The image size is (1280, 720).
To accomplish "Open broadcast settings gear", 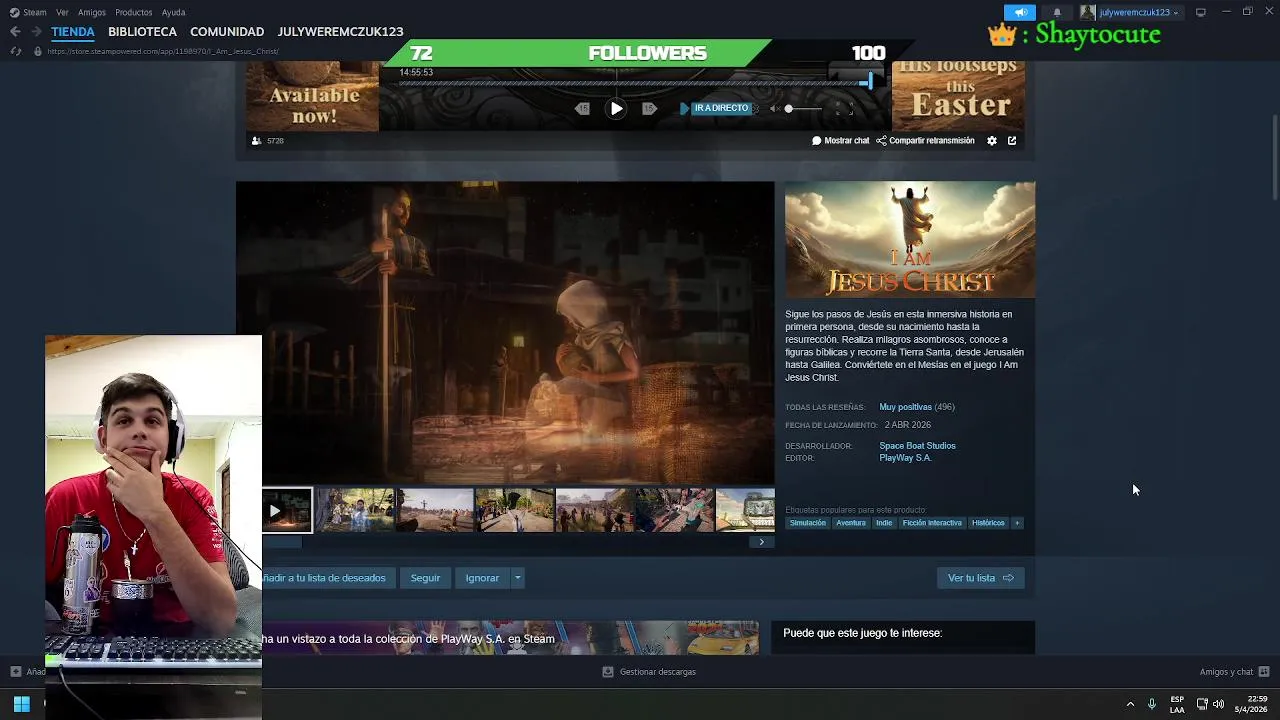I will [x=992, y=141].
